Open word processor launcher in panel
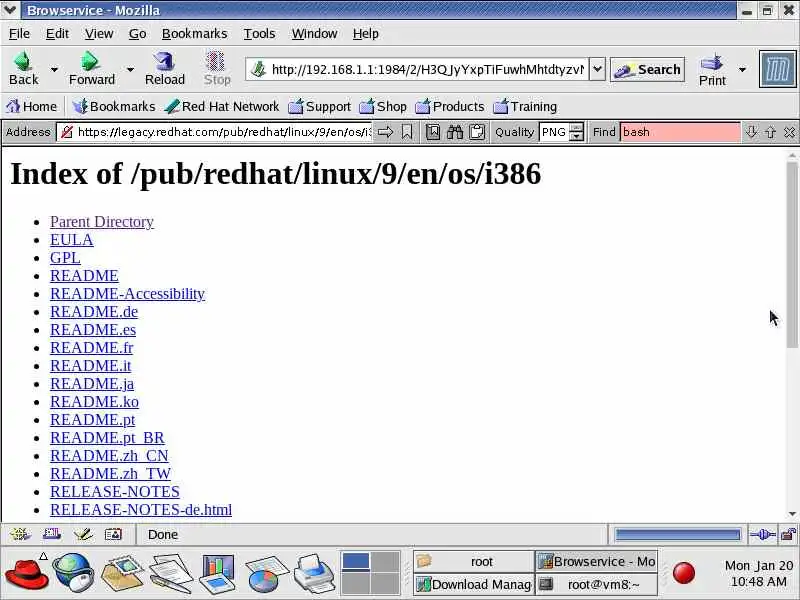Viewport: 800px width, 600px height. (170, 573)
